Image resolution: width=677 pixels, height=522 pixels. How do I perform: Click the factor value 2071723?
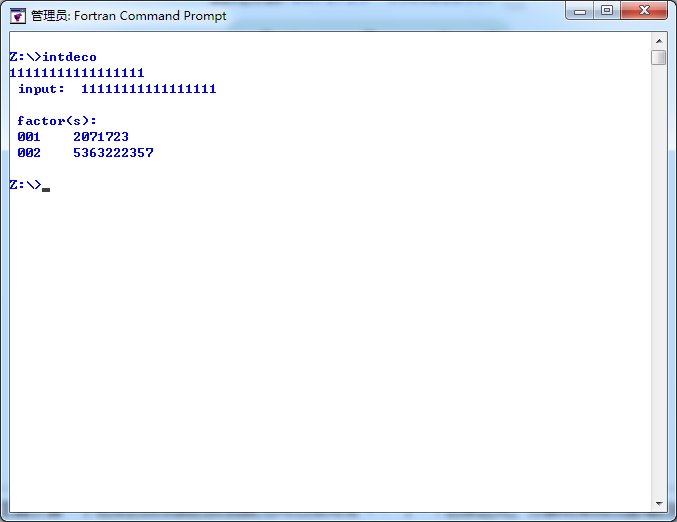tap(101, 137)
